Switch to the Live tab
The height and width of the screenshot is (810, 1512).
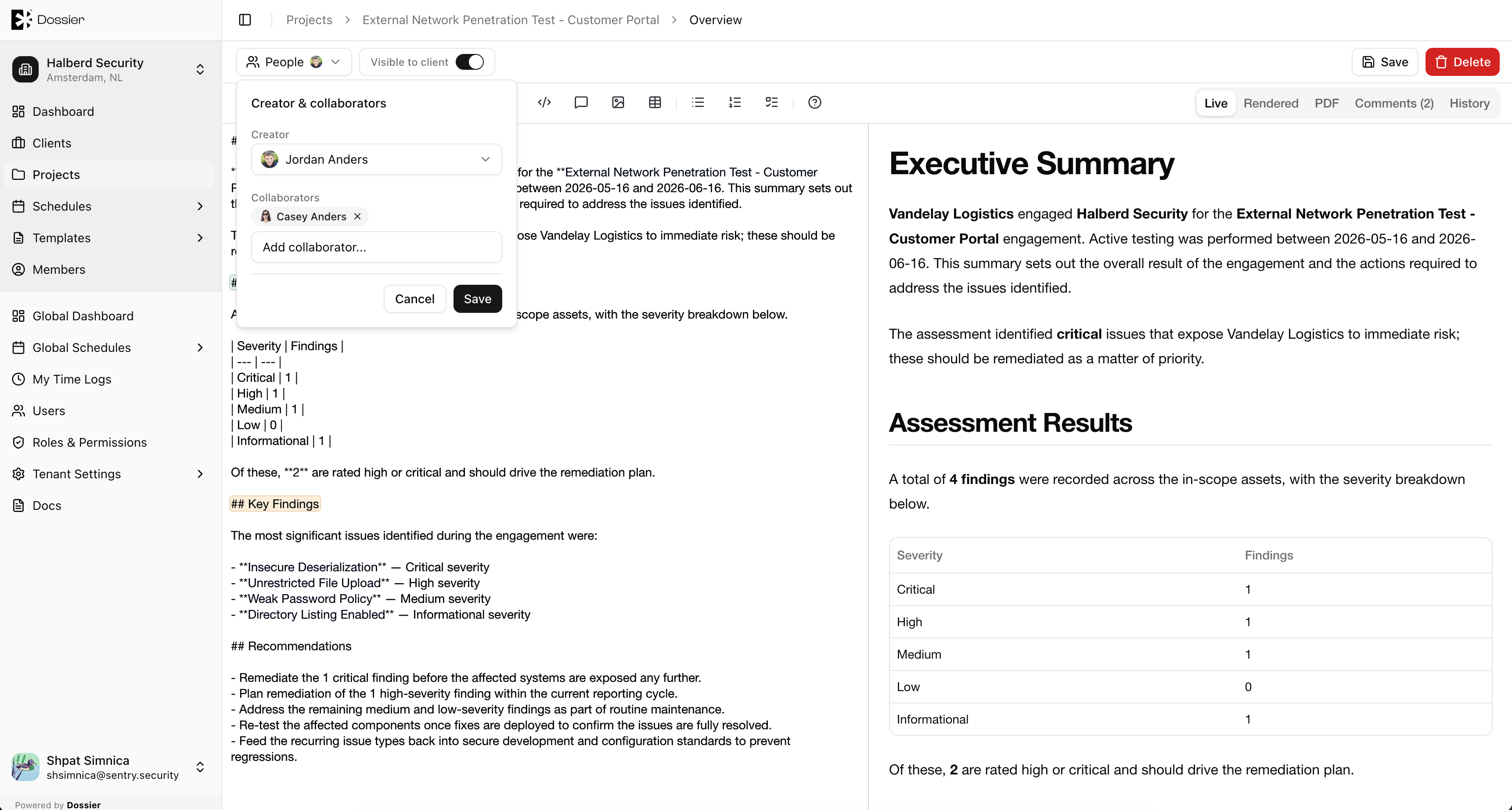point(1216,103)
